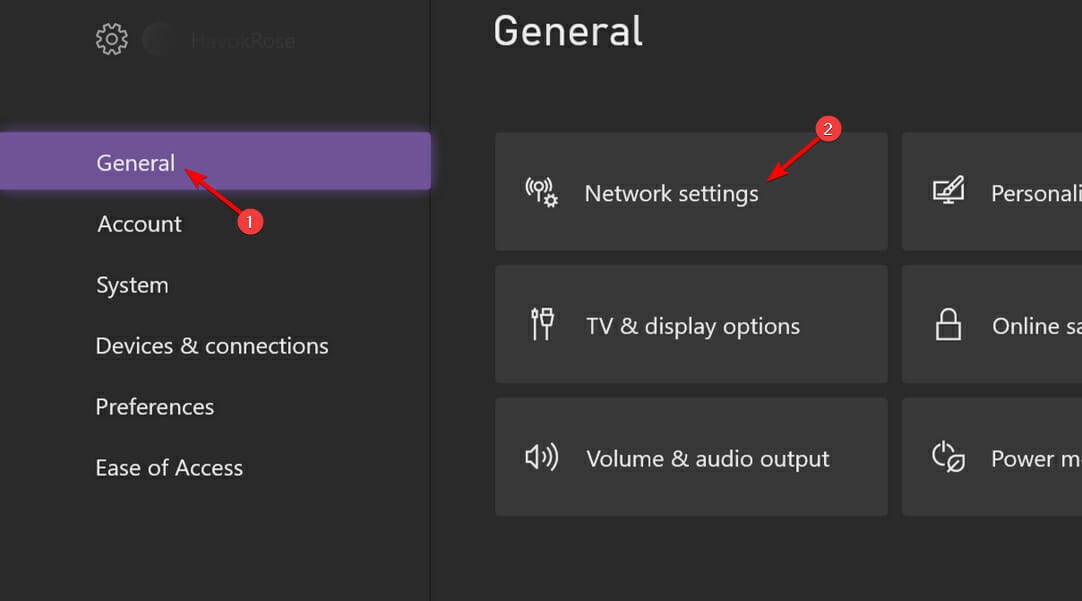Click the power mode leaf icon
1082x601 pixels.
coord(948,457)
